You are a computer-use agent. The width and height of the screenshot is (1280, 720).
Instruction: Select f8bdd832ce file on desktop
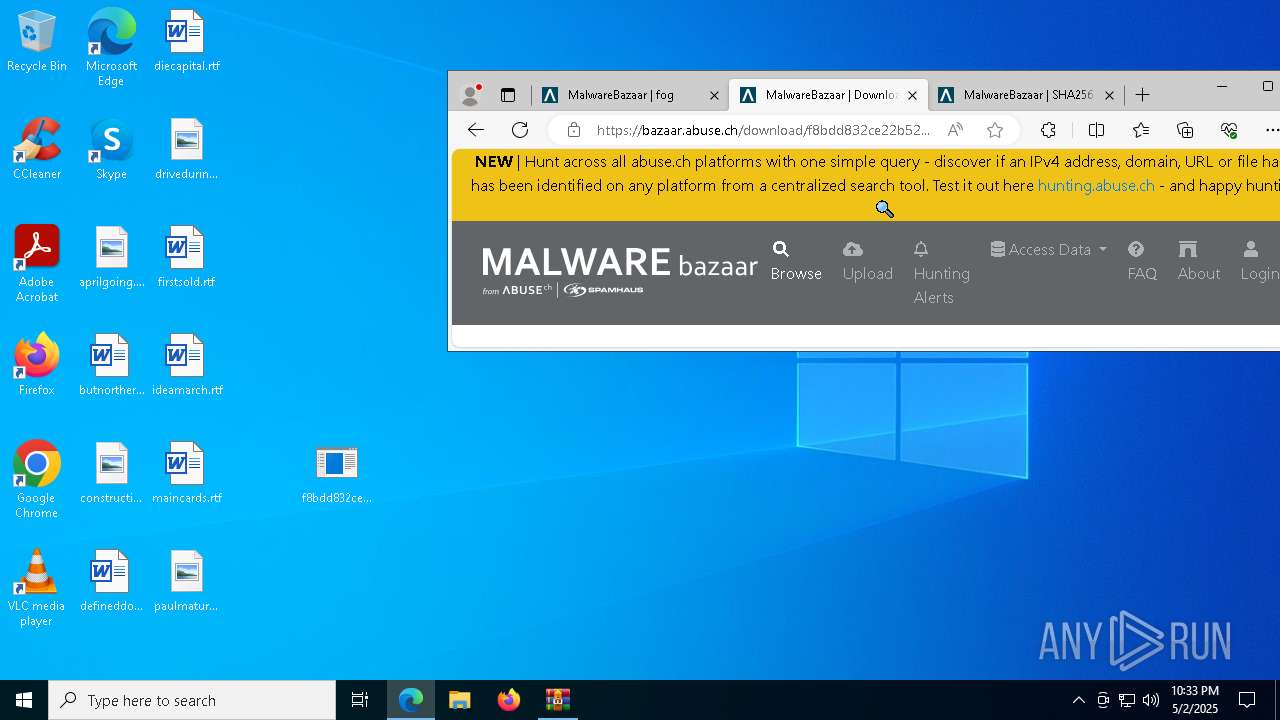point(336,473)
